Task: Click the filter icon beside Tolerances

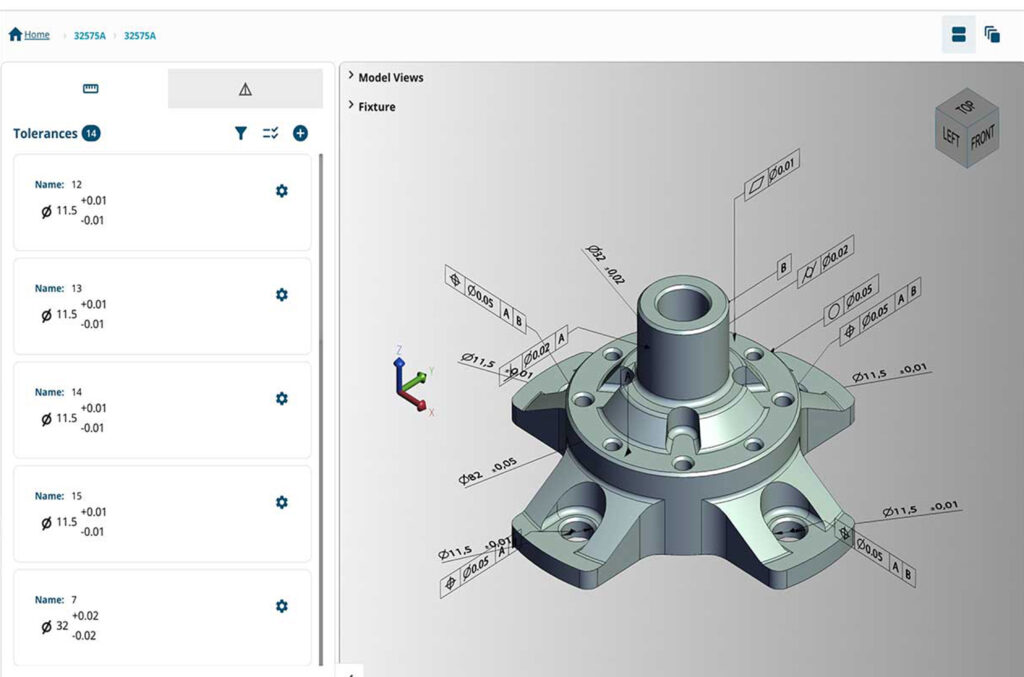Action: (240, 133)
